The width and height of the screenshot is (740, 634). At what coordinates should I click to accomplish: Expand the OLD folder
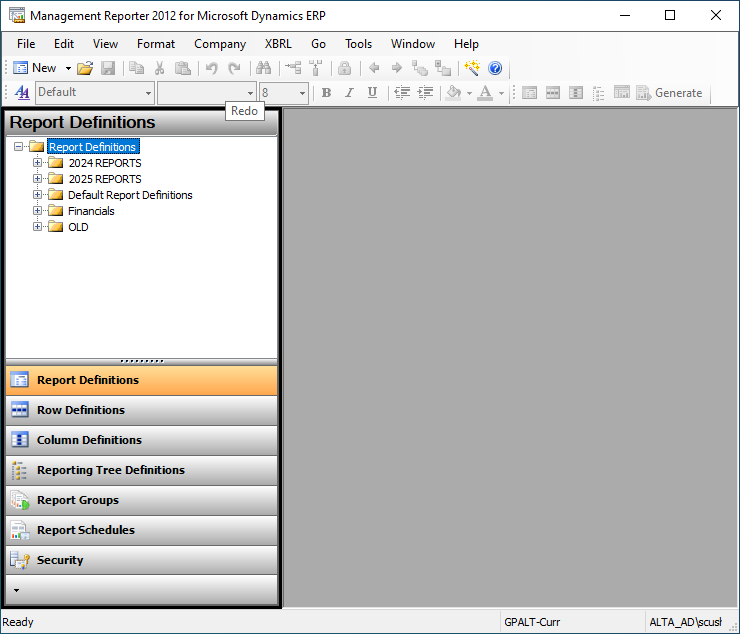pyautogui.click(x=37, y=227)
